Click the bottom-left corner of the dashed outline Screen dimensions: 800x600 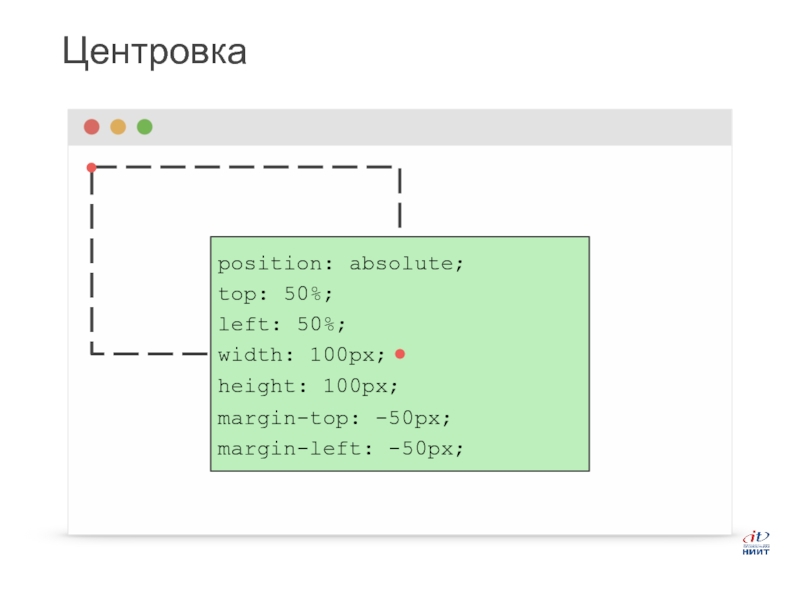[92, 353]
